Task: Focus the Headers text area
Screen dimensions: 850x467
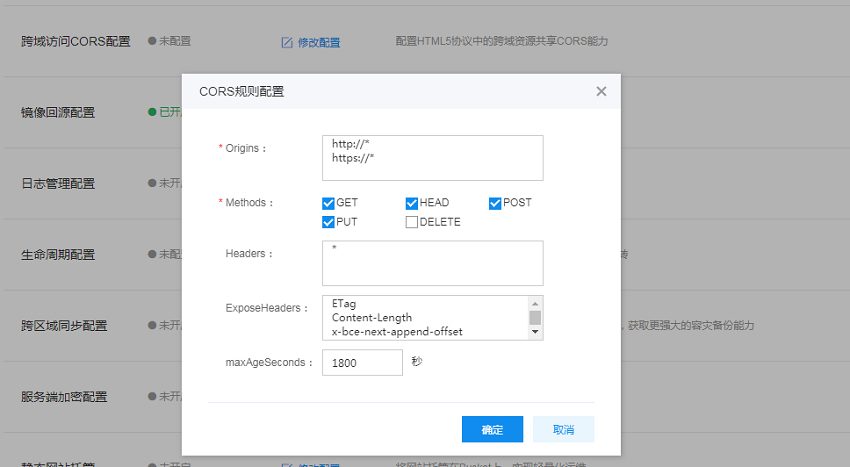Action: 432,263
